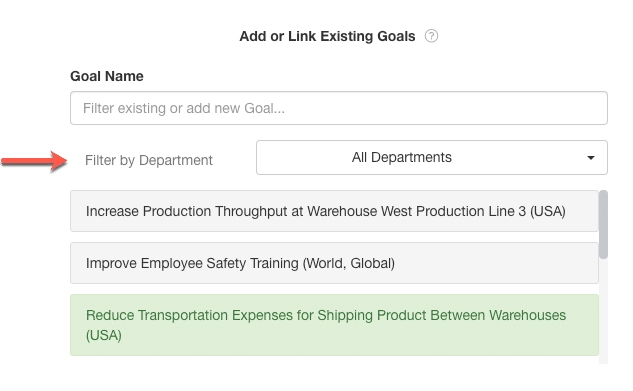The image size is (633, 391).
Task: Click the (USA) line of the highlighted goal
Action: [x=104, y=335]
